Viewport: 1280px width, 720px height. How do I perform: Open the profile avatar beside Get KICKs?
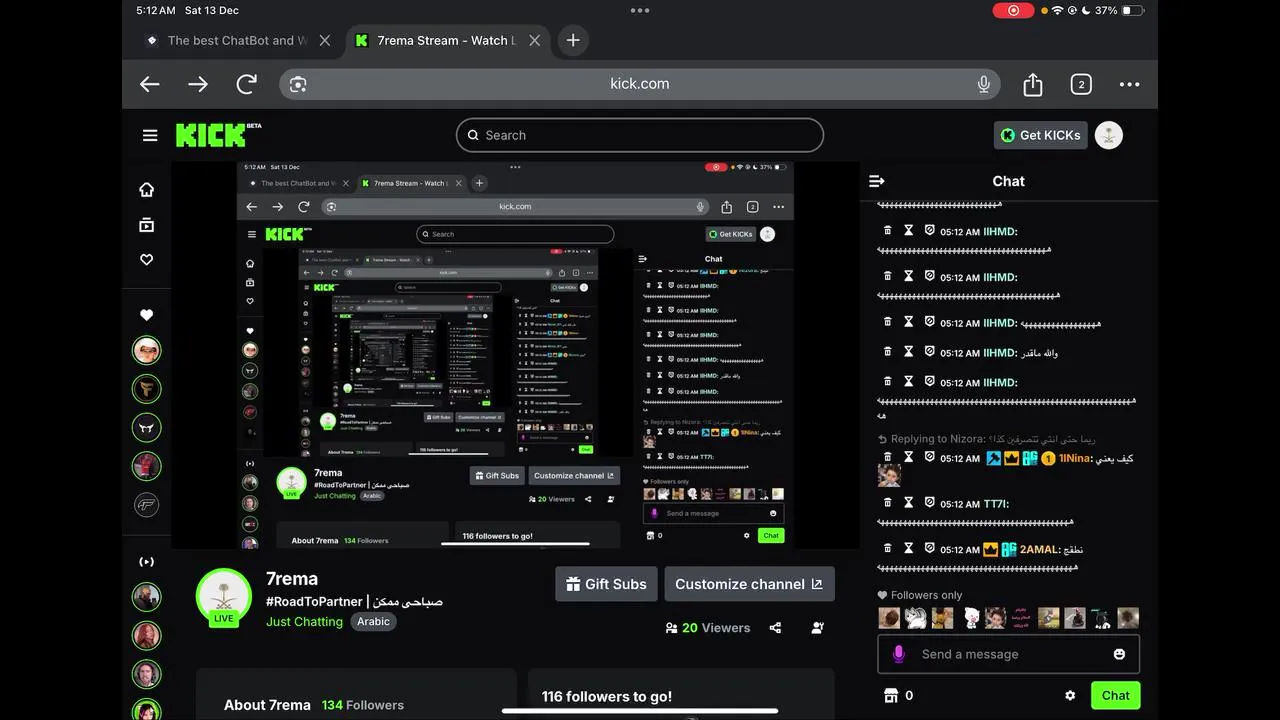[x=1108, y=135]
